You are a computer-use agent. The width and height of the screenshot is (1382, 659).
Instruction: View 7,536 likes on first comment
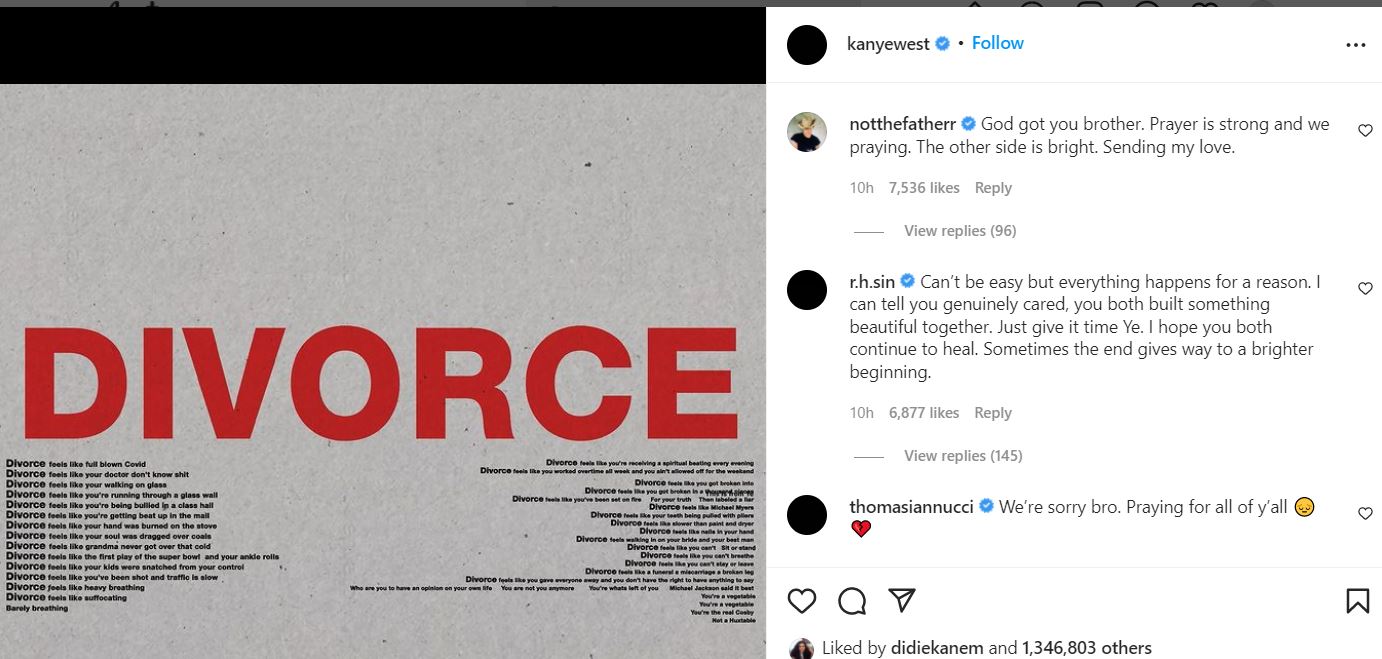tap(923, 188)
